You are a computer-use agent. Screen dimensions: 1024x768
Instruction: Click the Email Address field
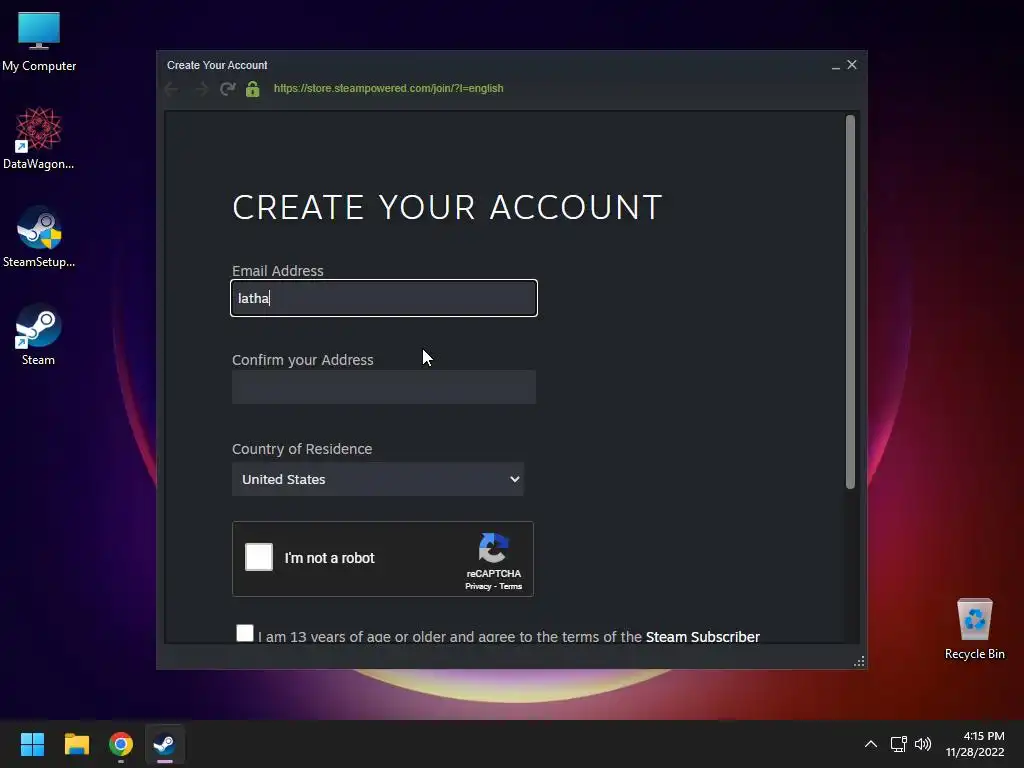click(x=384, y=298)
